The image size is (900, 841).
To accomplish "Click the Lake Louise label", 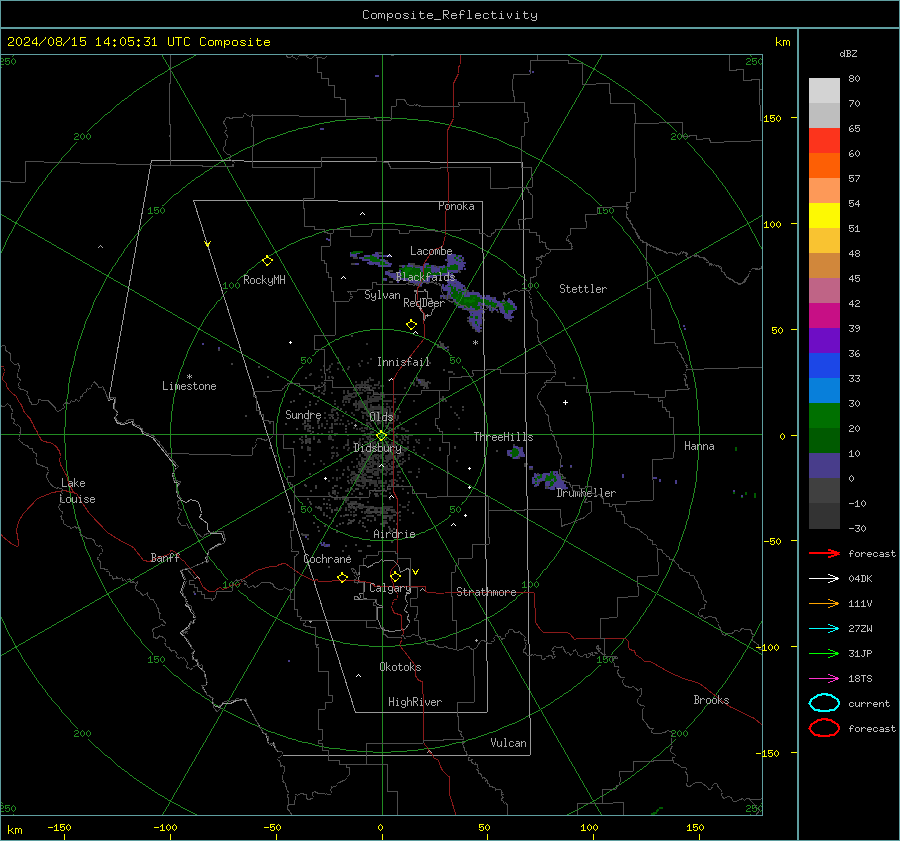I will 77,491.
